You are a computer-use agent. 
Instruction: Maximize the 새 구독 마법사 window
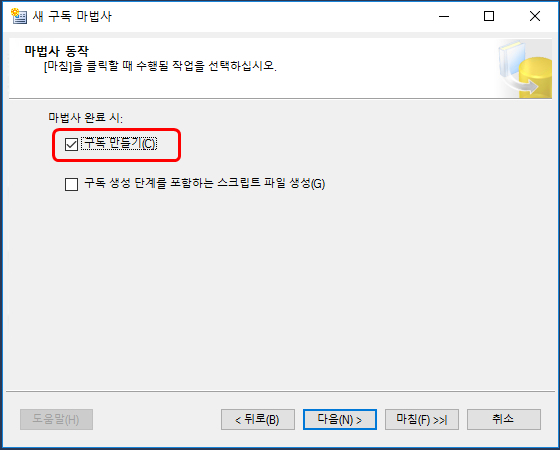[489, 16]
